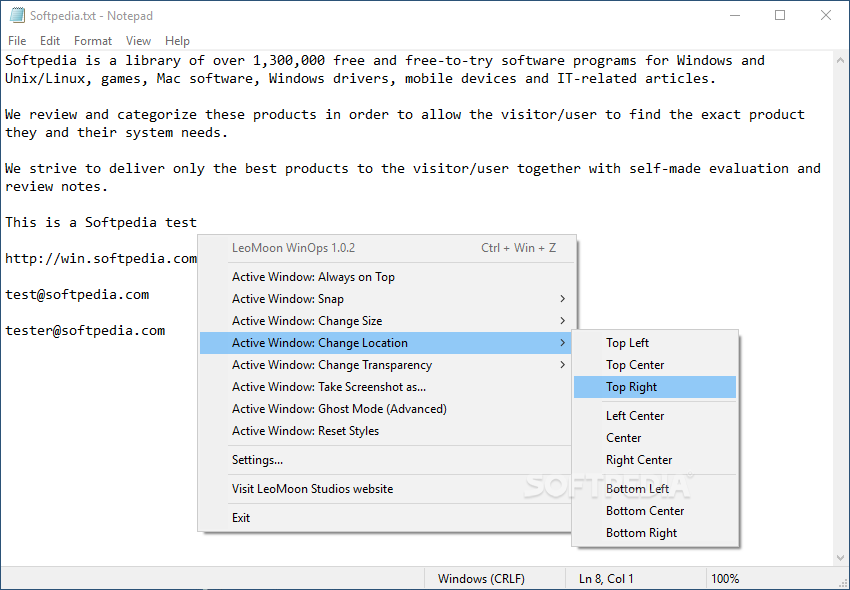Move window to Top Center
This screenshot has height=590, width=850.
(x=655, y=364)
